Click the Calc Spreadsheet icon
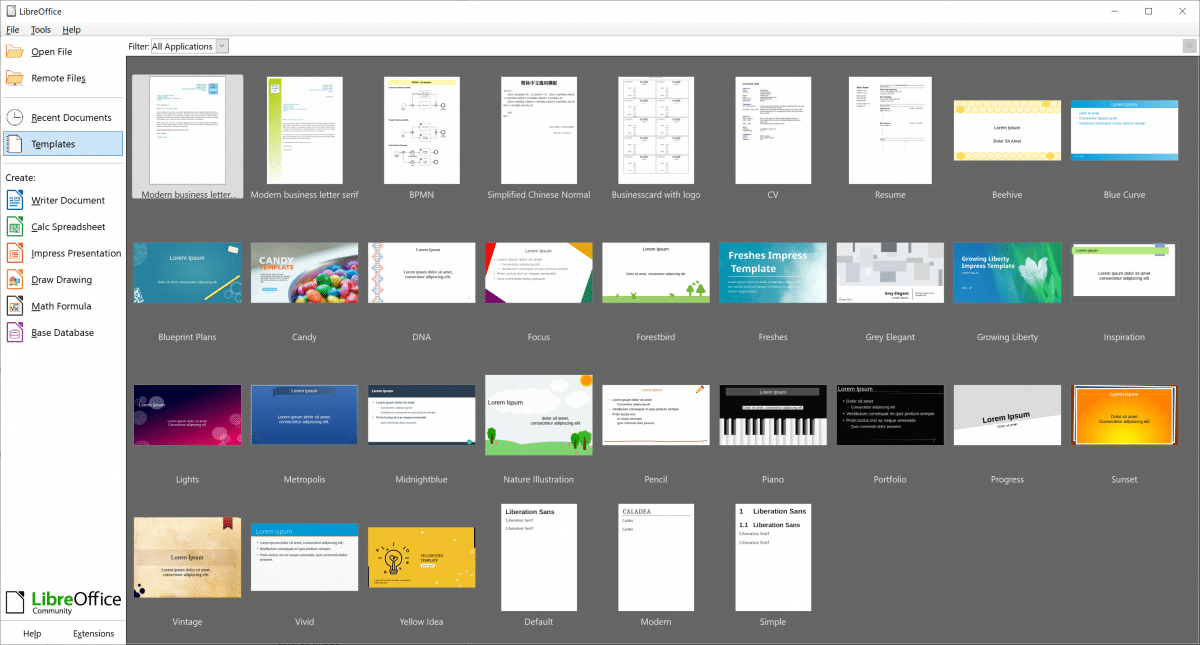 point(15,227)
